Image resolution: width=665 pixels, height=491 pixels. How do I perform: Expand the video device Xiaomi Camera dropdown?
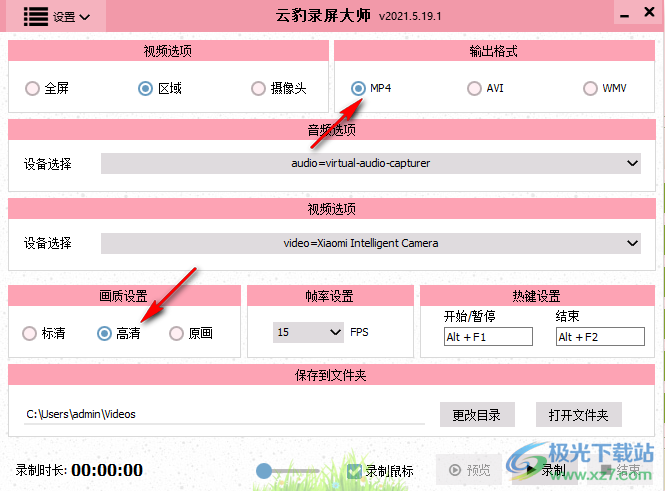point(371,243)
